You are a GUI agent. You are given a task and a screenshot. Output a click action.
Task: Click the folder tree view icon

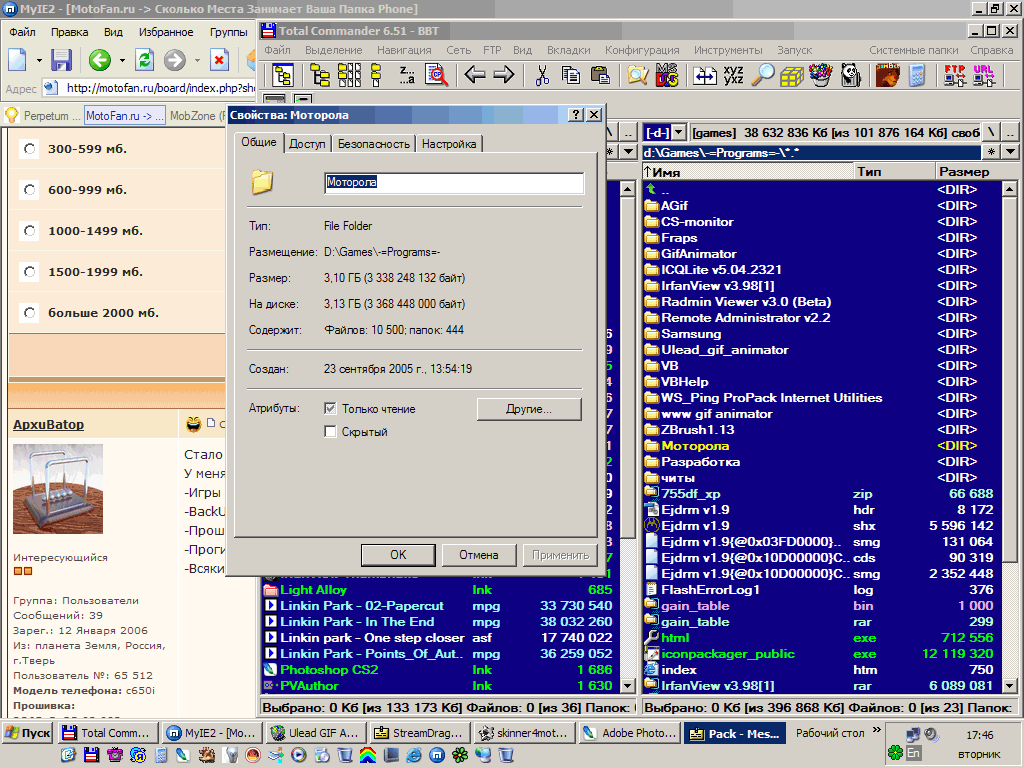(283, 76)
